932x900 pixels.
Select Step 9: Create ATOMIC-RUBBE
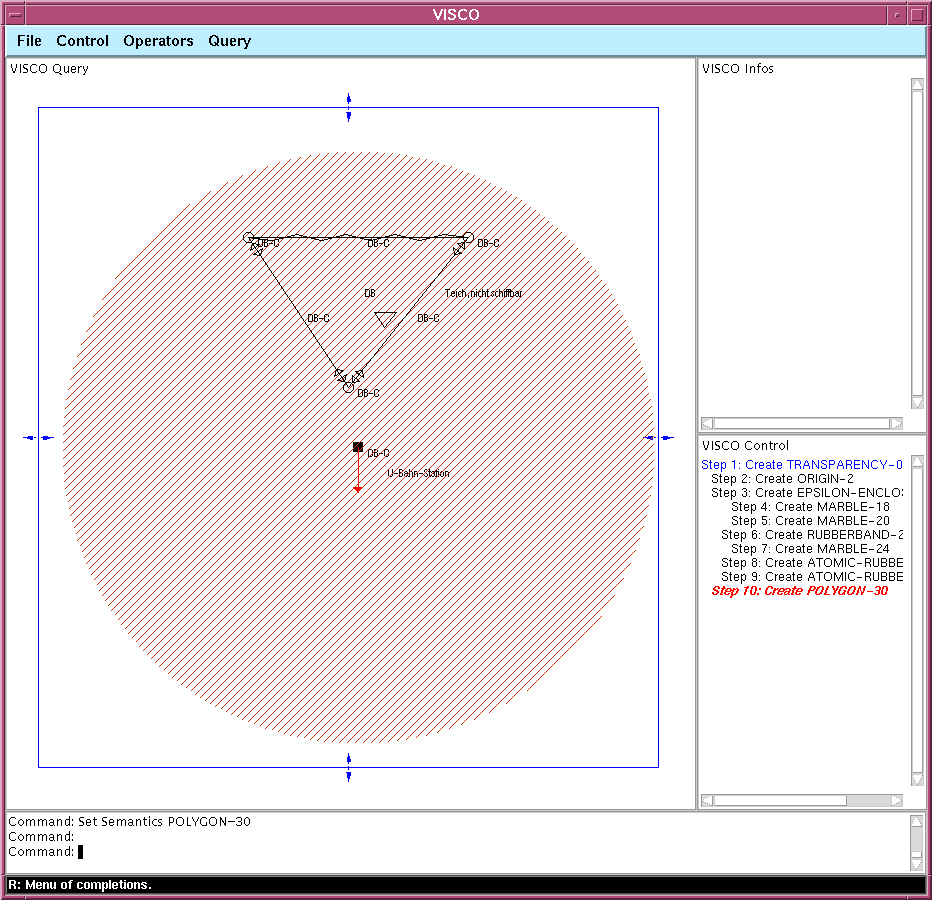click(x=812, y=577)
